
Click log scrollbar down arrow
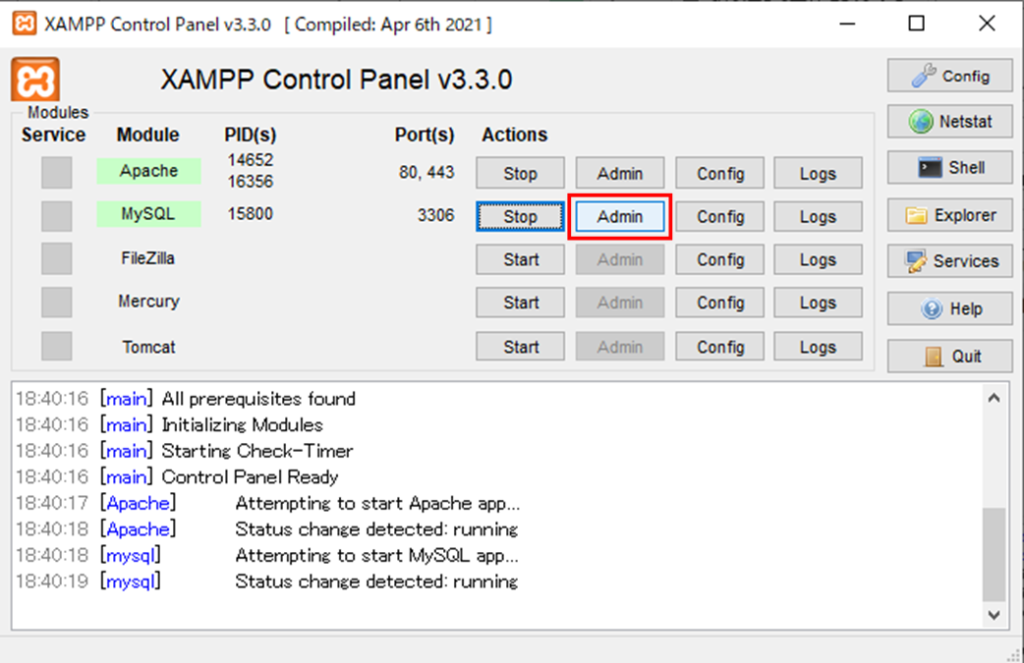click(993, 615)
